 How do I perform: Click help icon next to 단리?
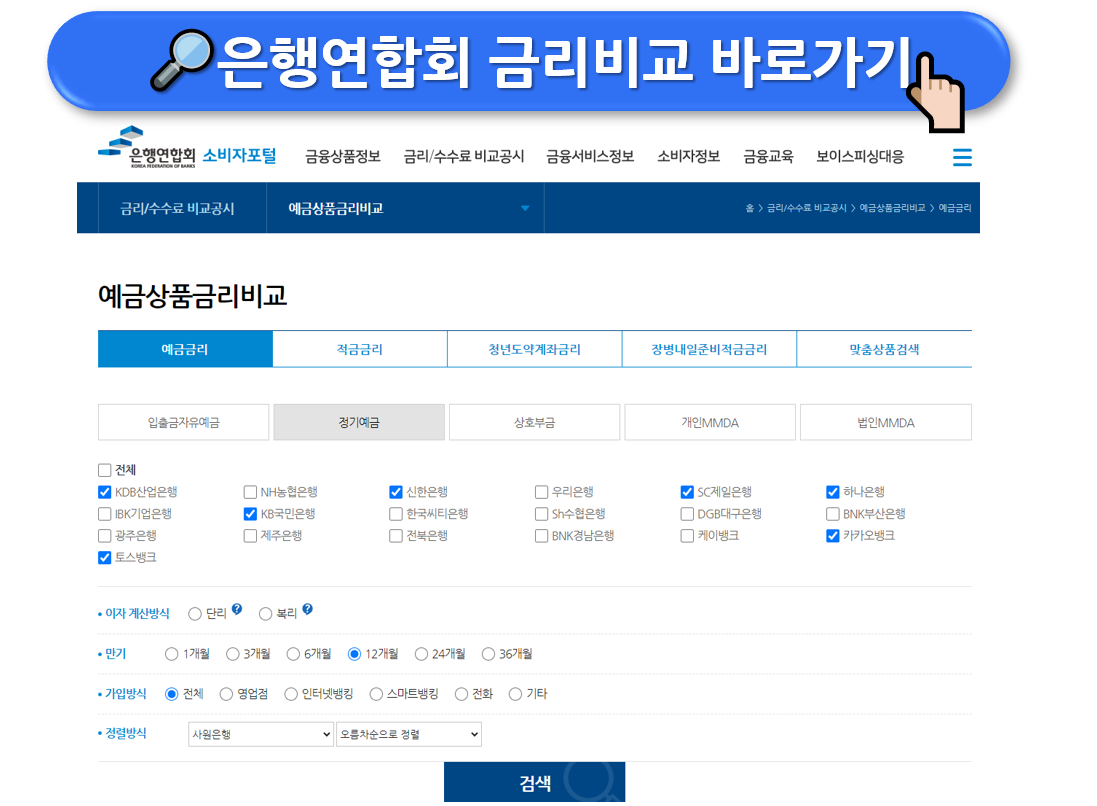tap(237, 609)
